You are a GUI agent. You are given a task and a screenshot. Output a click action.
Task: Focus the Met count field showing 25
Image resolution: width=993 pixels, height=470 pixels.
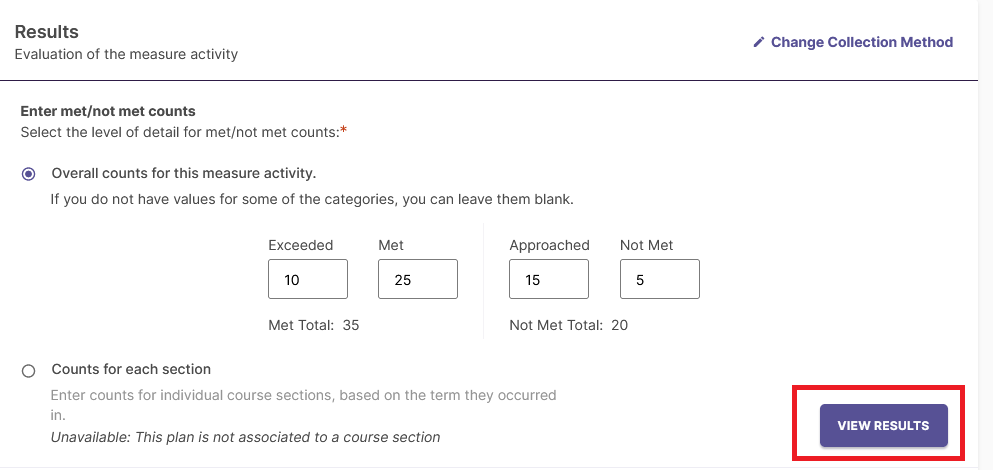[418, 279]
